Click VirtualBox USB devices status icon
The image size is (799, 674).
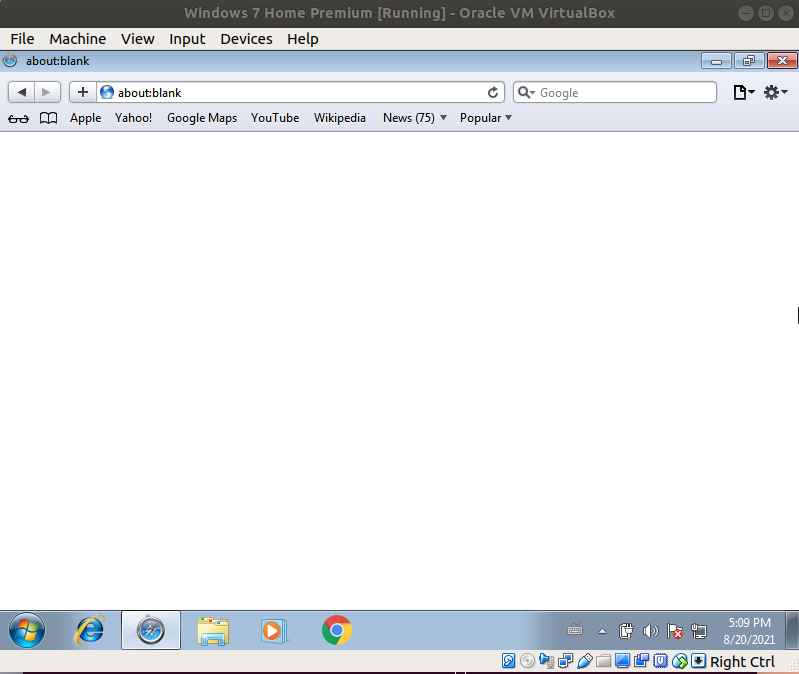[584, 661]
